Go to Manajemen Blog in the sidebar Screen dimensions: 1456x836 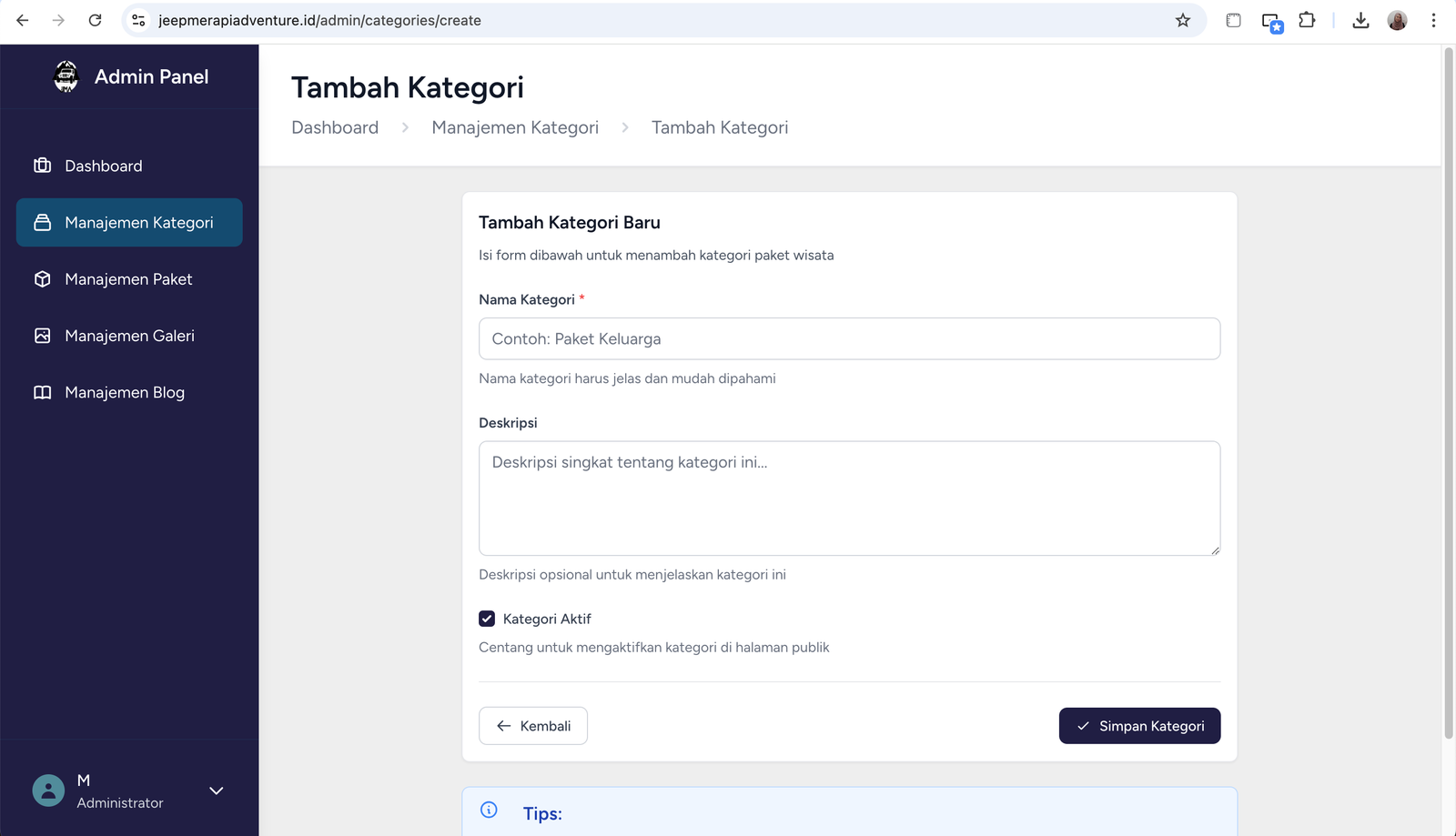click(125, 392)
